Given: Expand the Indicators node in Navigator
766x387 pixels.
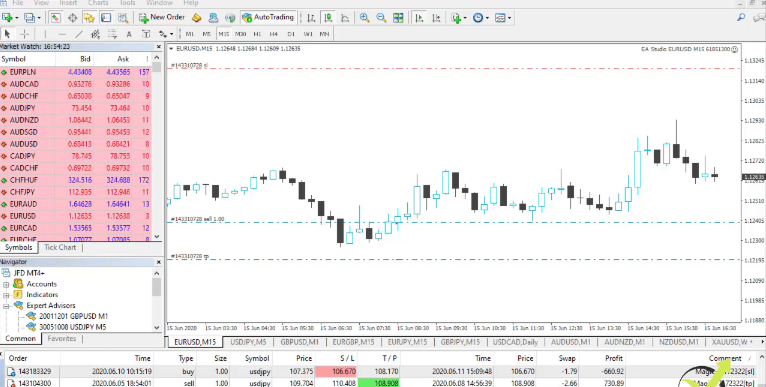Looking at the screenshot, I should tap(6, 295).
